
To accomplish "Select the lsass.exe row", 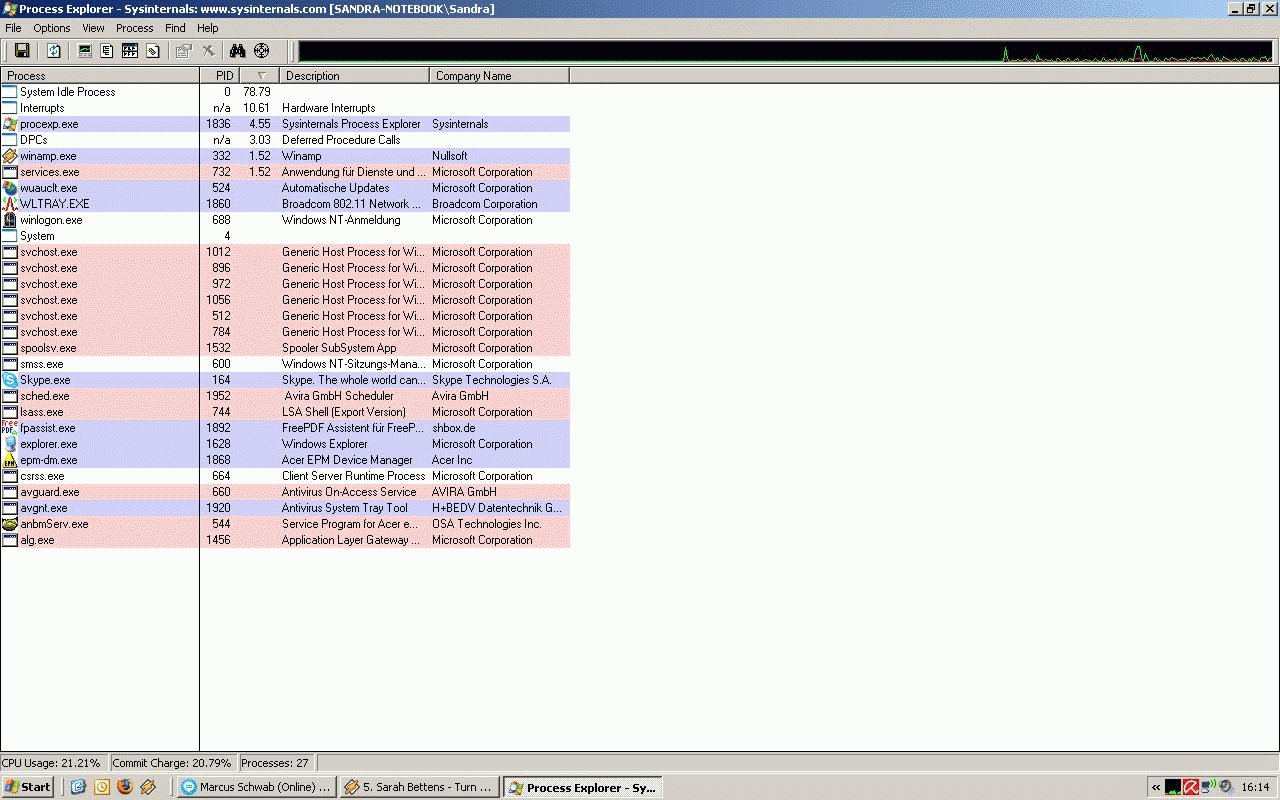I will 285,412.
